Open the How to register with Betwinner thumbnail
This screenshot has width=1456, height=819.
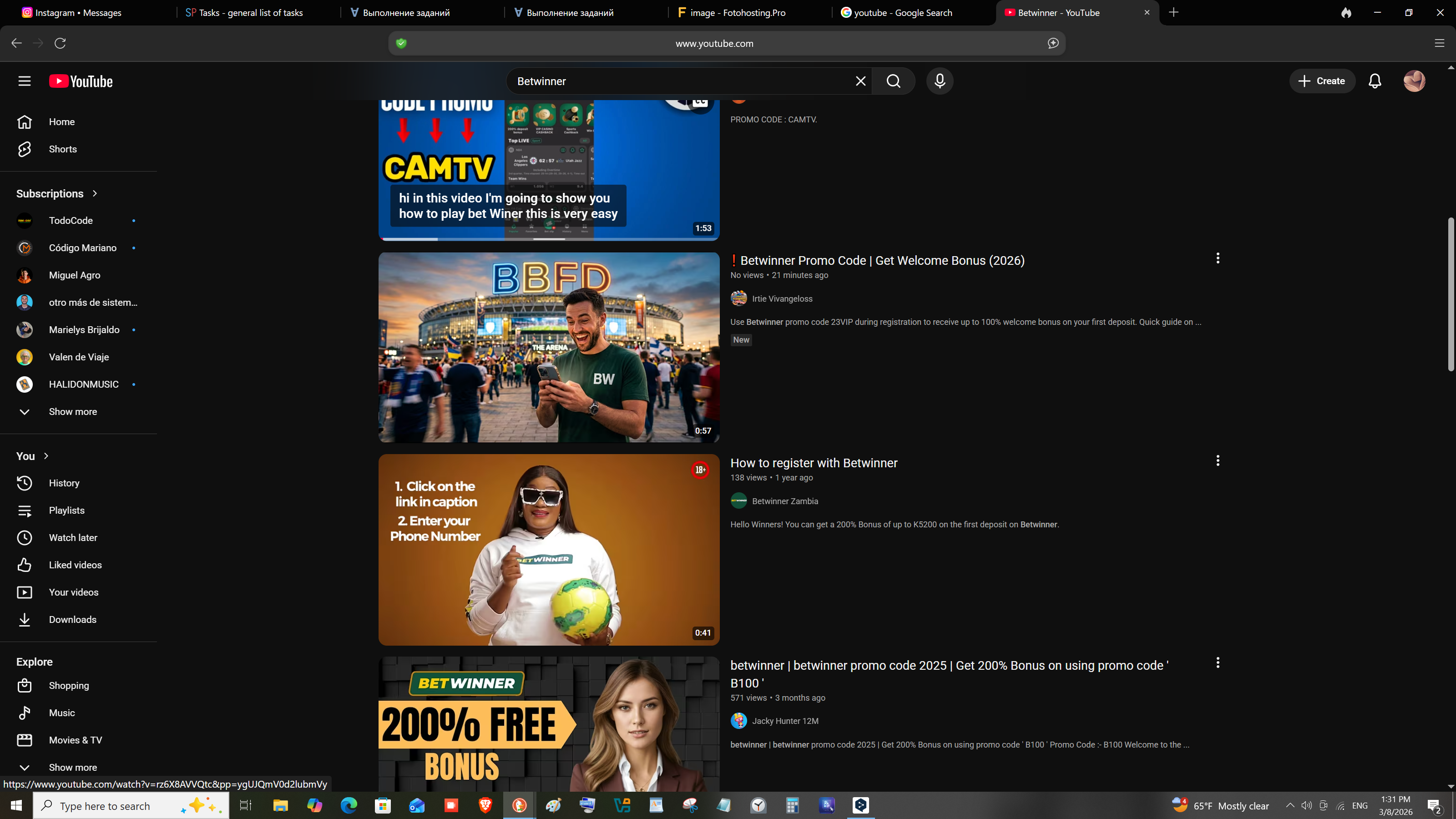tap(548, 549)
